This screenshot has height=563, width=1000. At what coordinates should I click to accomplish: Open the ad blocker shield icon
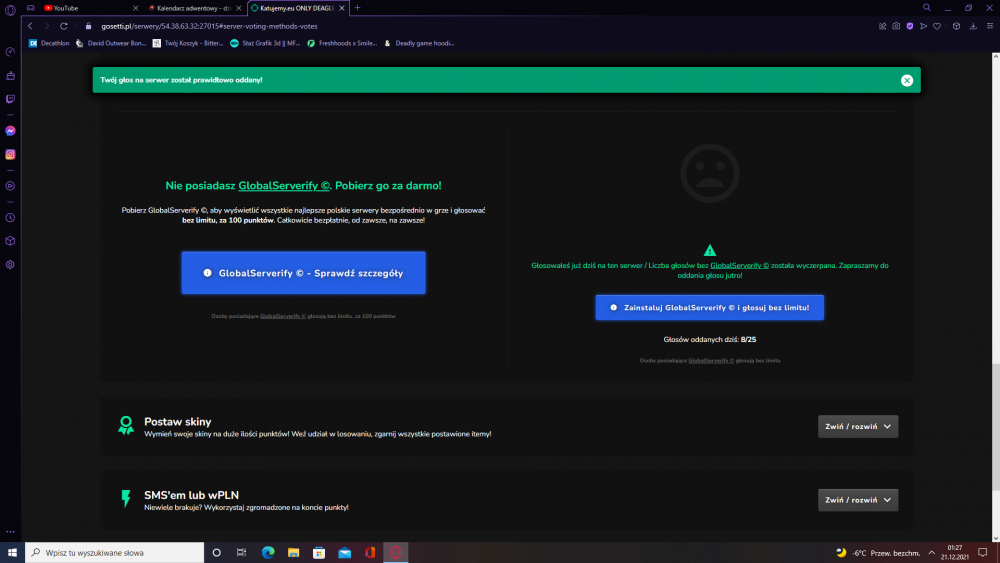[x=909, y=26]
